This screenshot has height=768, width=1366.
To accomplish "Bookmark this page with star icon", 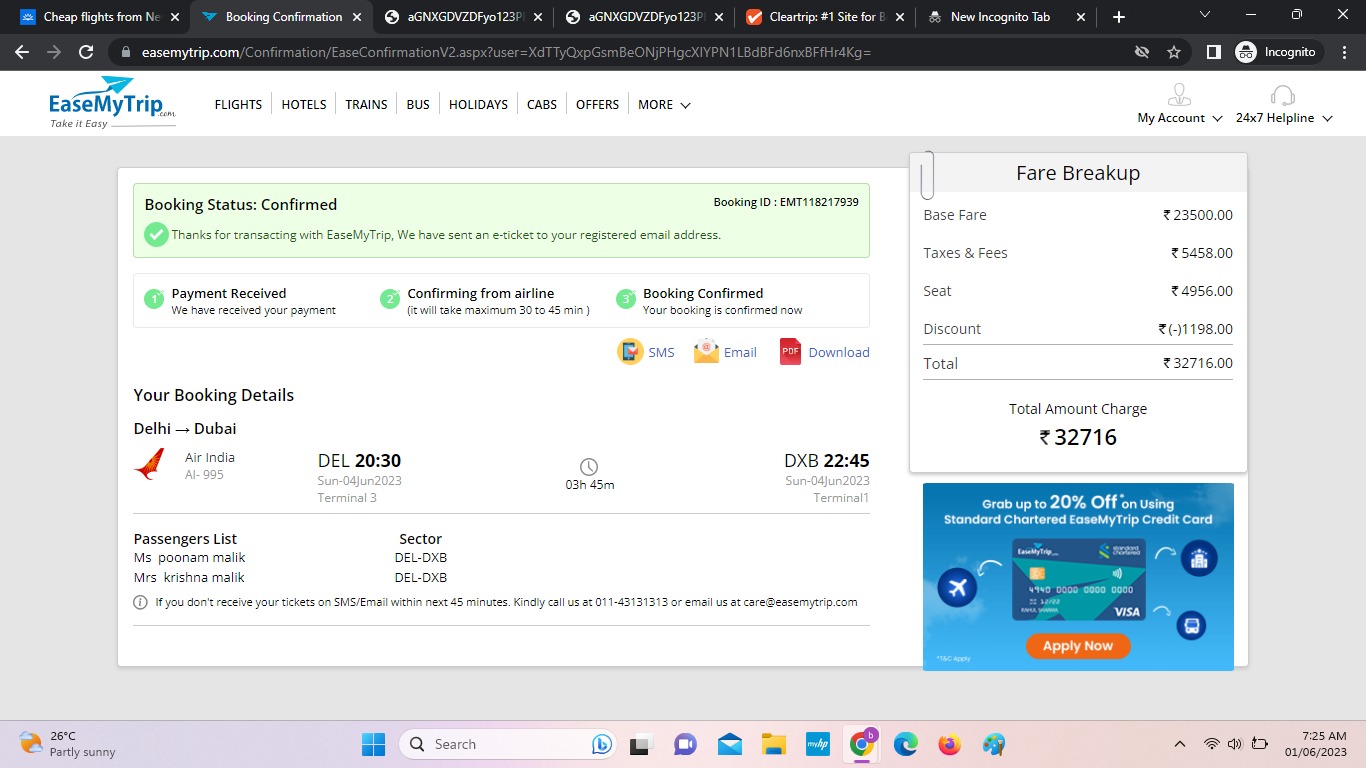I will (1174, 52).
